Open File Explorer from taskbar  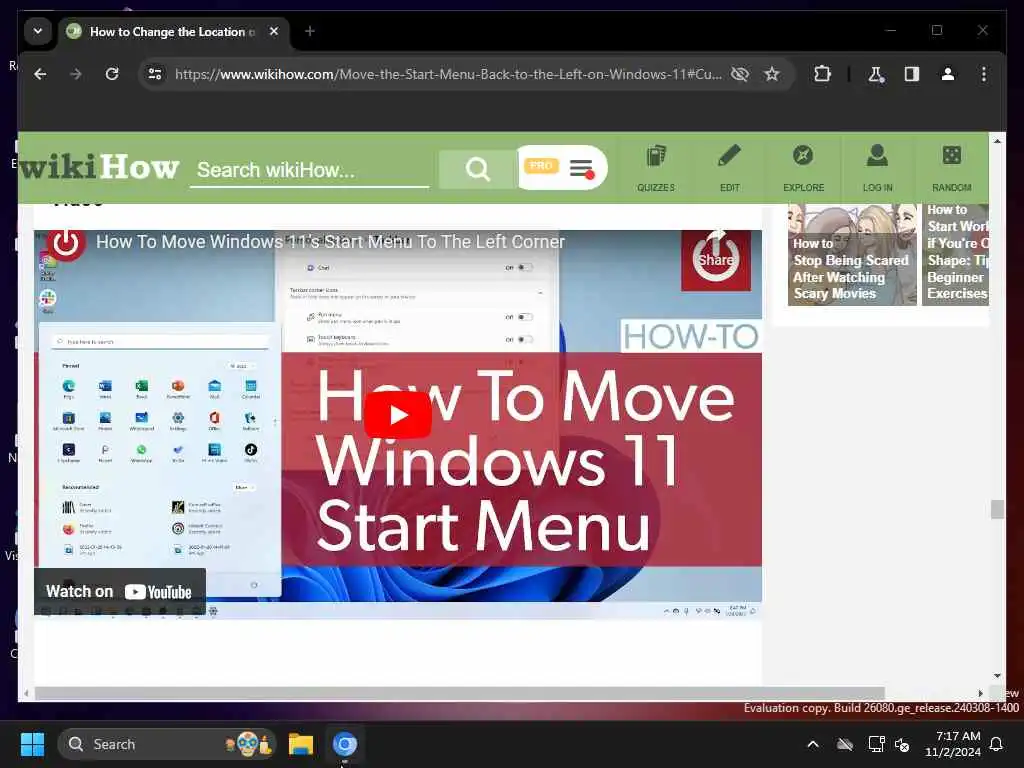coord(301,744)
